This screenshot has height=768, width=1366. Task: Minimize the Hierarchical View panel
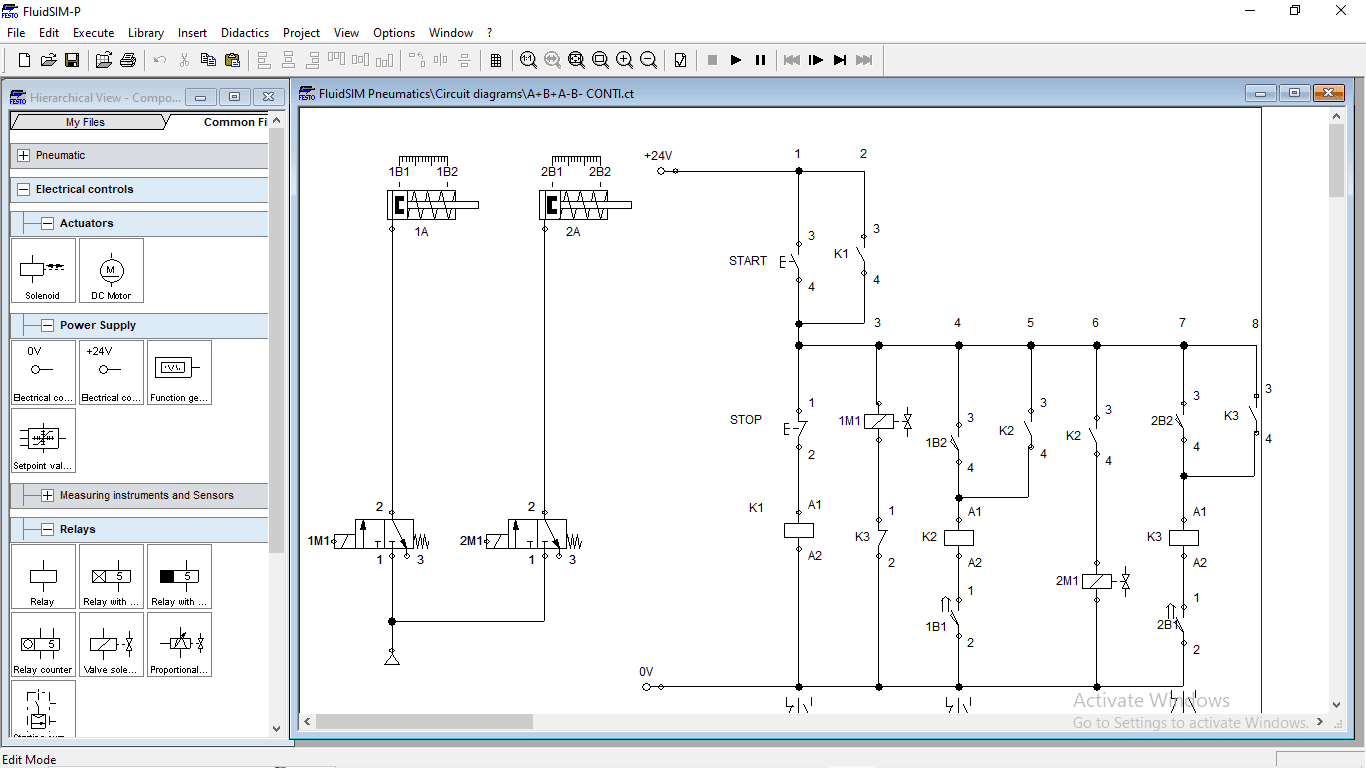201,97
